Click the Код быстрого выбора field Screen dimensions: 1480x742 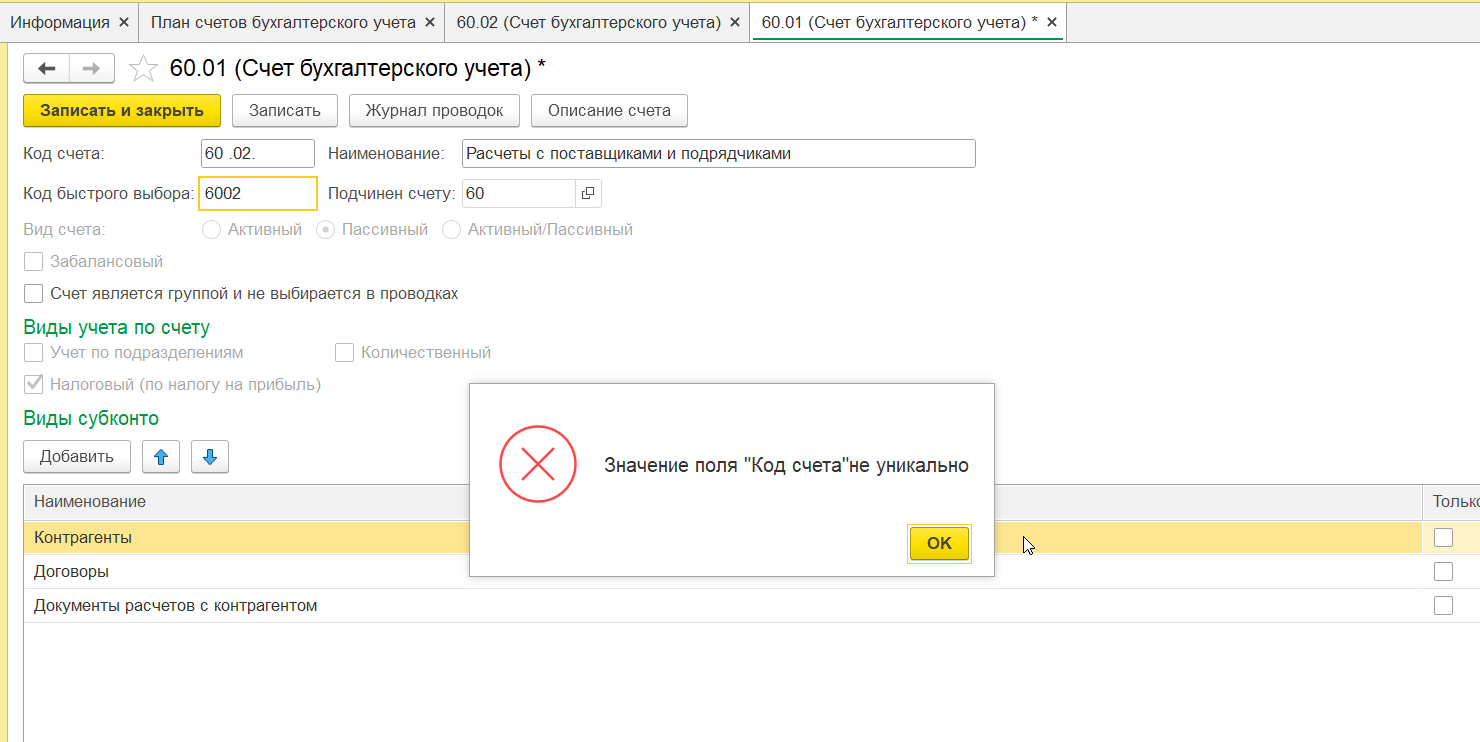(257, 193)
